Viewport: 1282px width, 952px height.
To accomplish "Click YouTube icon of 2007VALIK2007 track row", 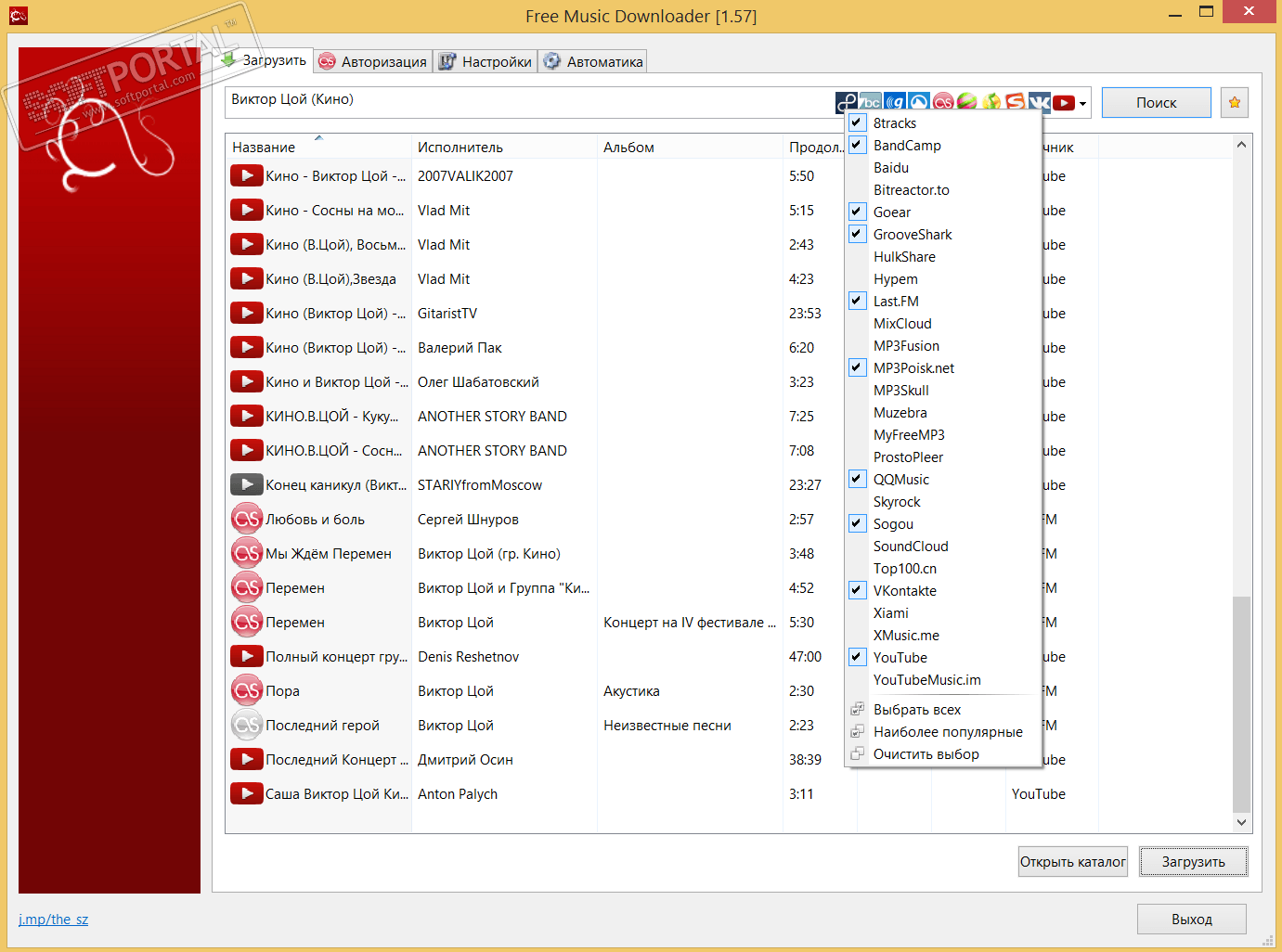I will 246,175.
